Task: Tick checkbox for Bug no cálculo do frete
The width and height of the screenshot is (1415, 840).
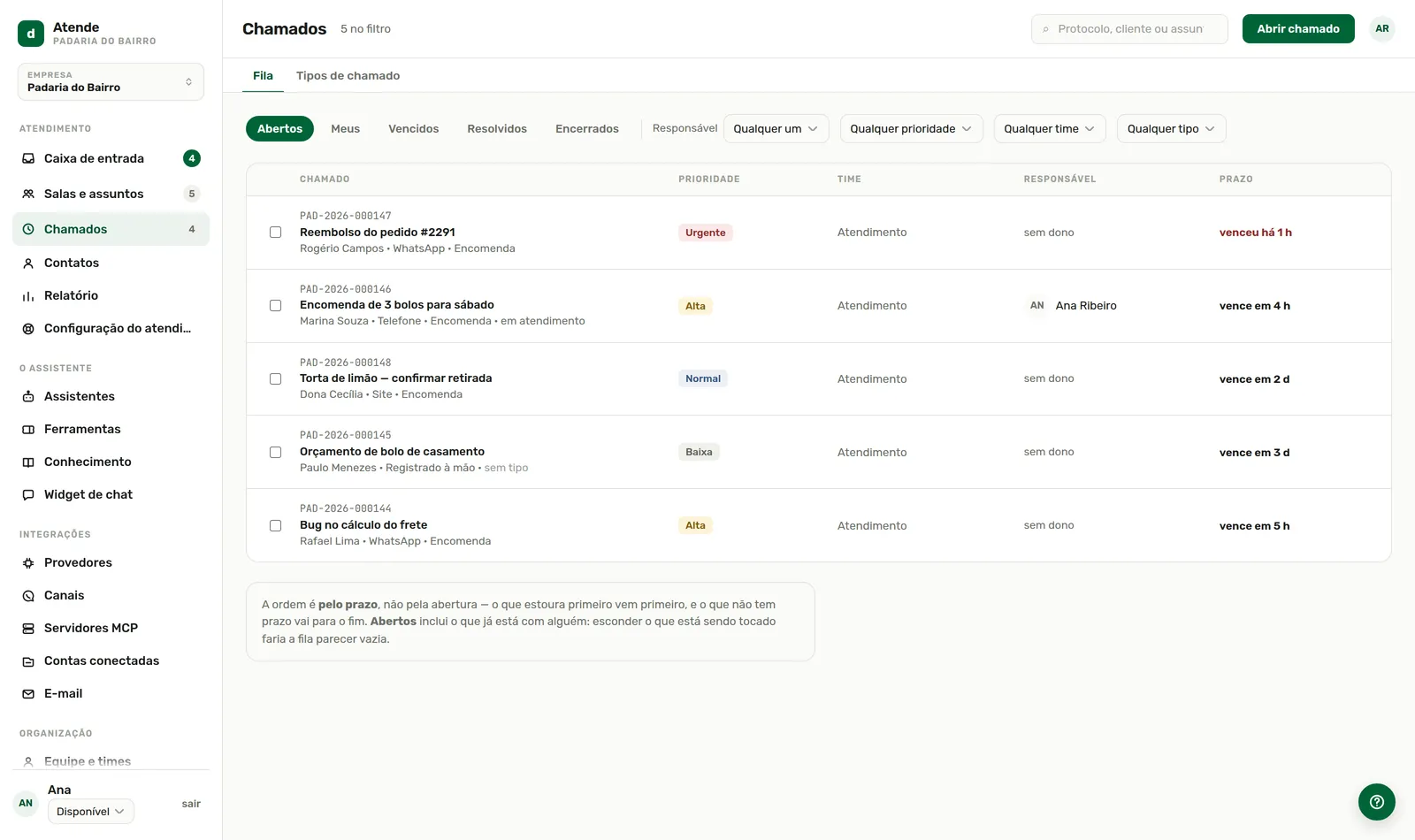Action: pyautogui.click(x=276, y=526)
